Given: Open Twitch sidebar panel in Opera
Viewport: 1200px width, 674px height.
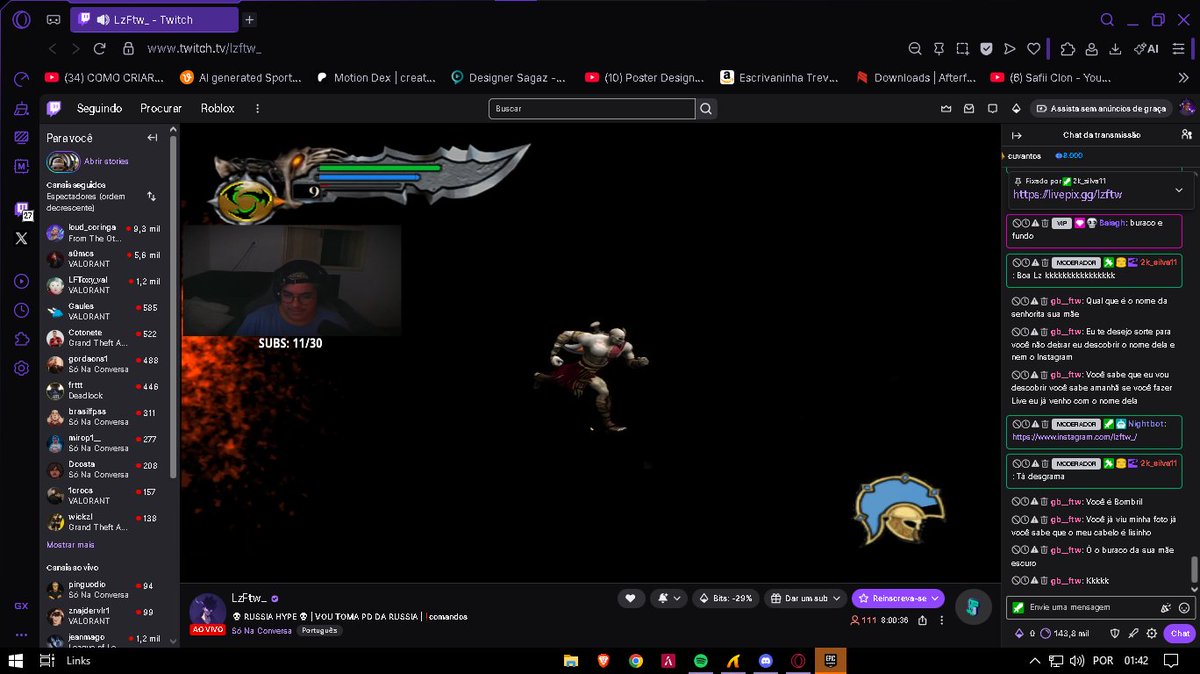Looking at the screenshot, I should click(21, 211).
